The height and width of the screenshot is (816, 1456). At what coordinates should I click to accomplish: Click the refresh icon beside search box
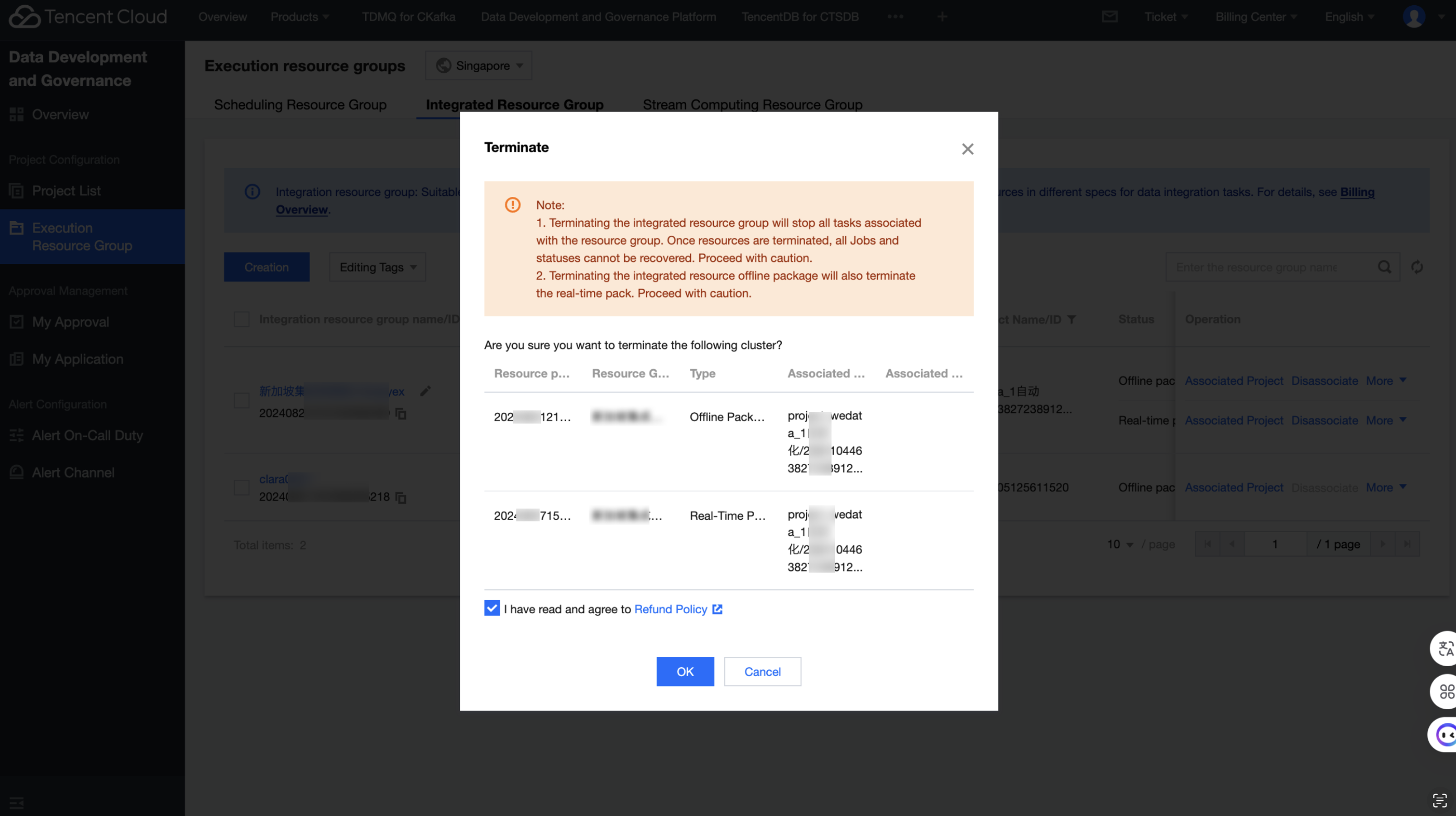click(1416, 267)
